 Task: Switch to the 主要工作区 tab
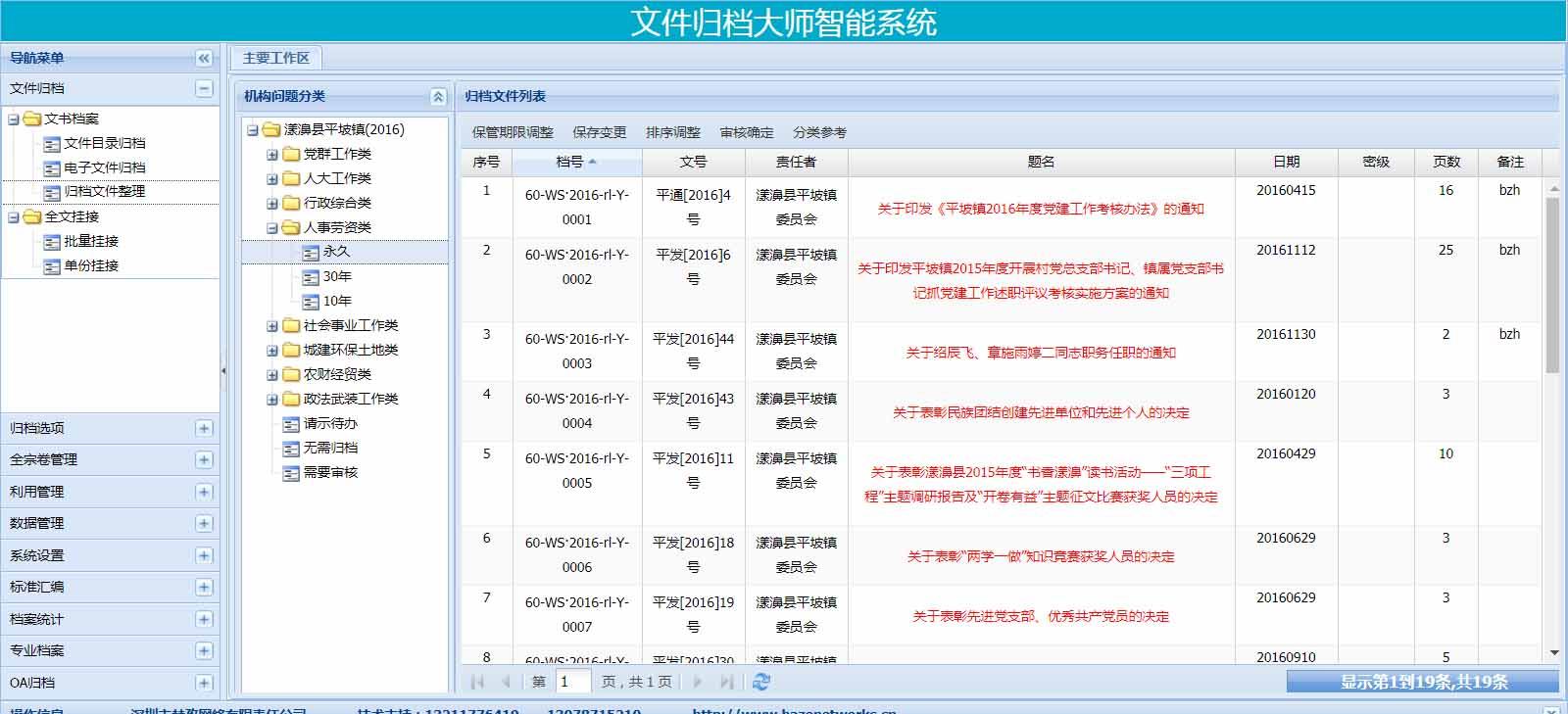276,58
